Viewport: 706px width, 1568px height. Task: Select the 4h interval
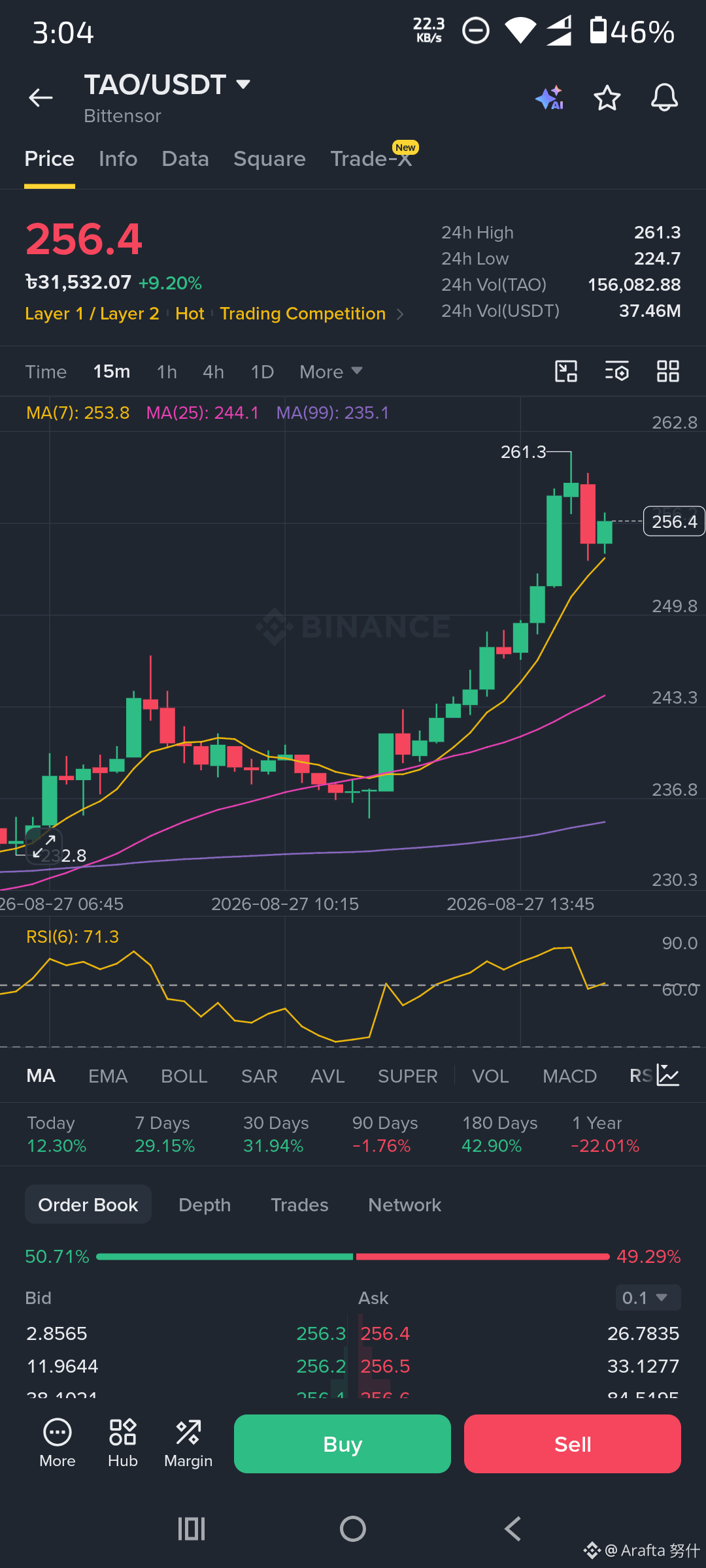point(213,372)
